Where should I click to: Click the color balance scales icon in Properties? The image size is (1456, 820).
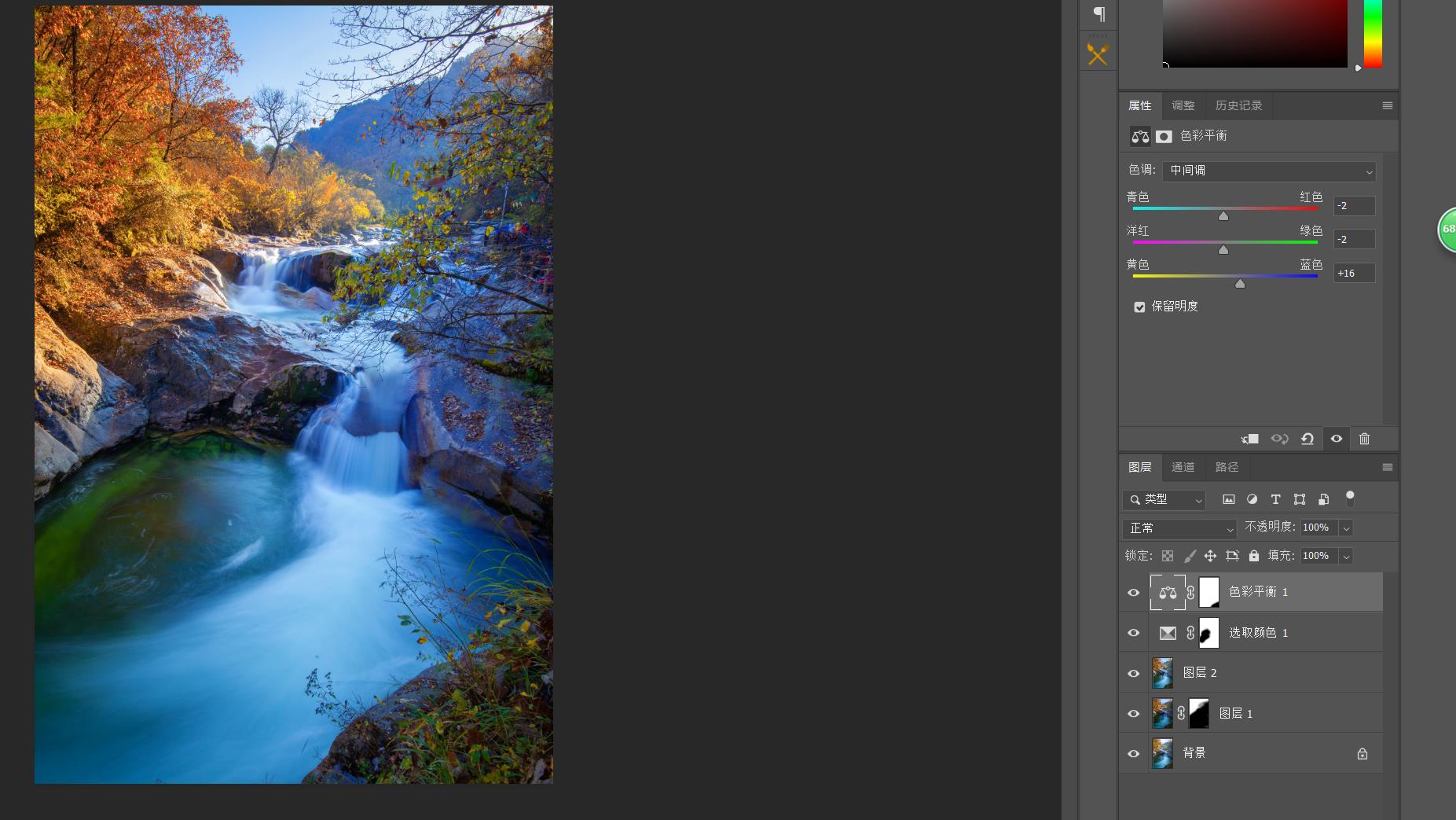(x=1140, y=137)
